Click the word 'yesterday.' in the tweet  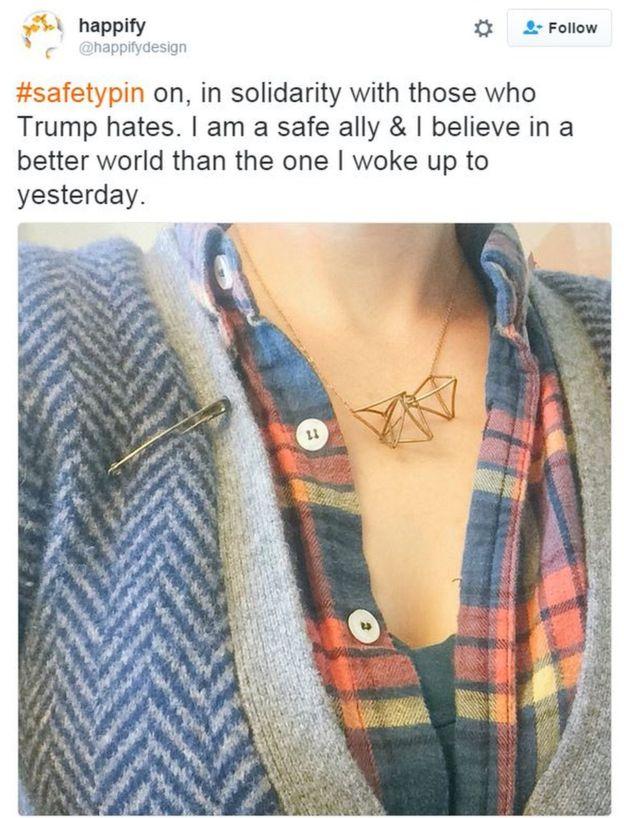click(x=80, y=196)
